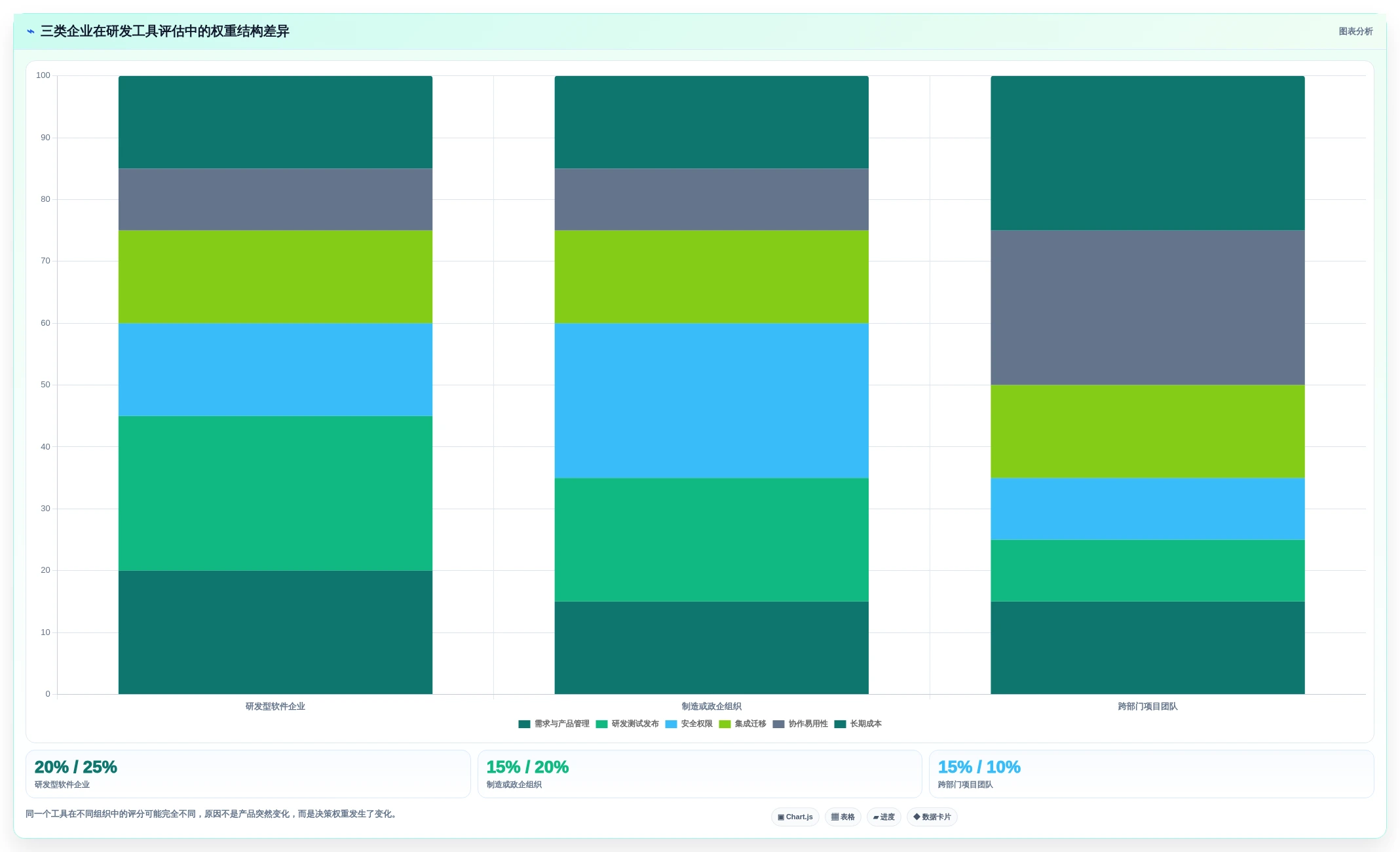Select the 表格 chip with grid icon

click(842, 817)
